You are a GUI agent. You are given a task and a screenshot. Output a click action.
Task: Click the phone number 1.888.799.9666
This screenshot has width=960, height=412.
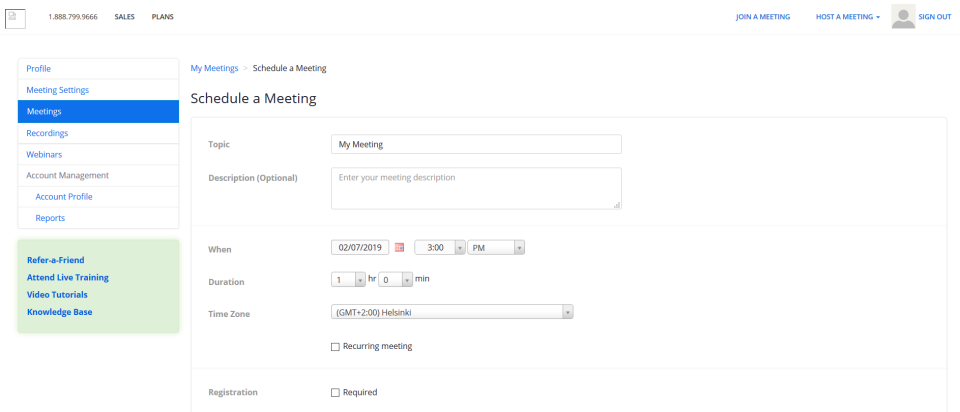point(73,17)
